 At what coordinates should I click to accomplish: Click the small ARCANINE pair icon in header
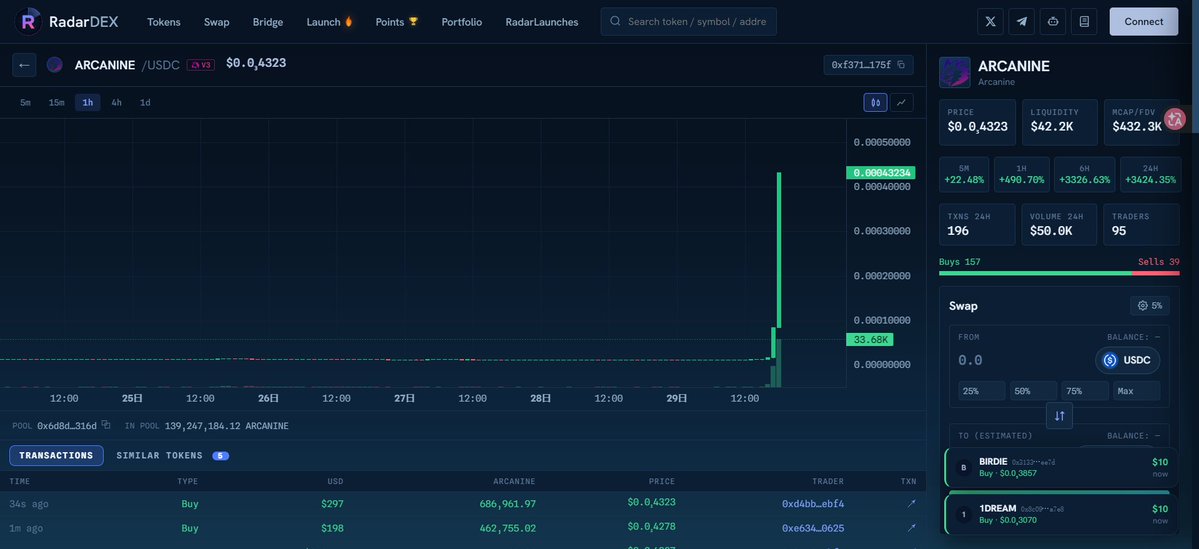[54, 65]
